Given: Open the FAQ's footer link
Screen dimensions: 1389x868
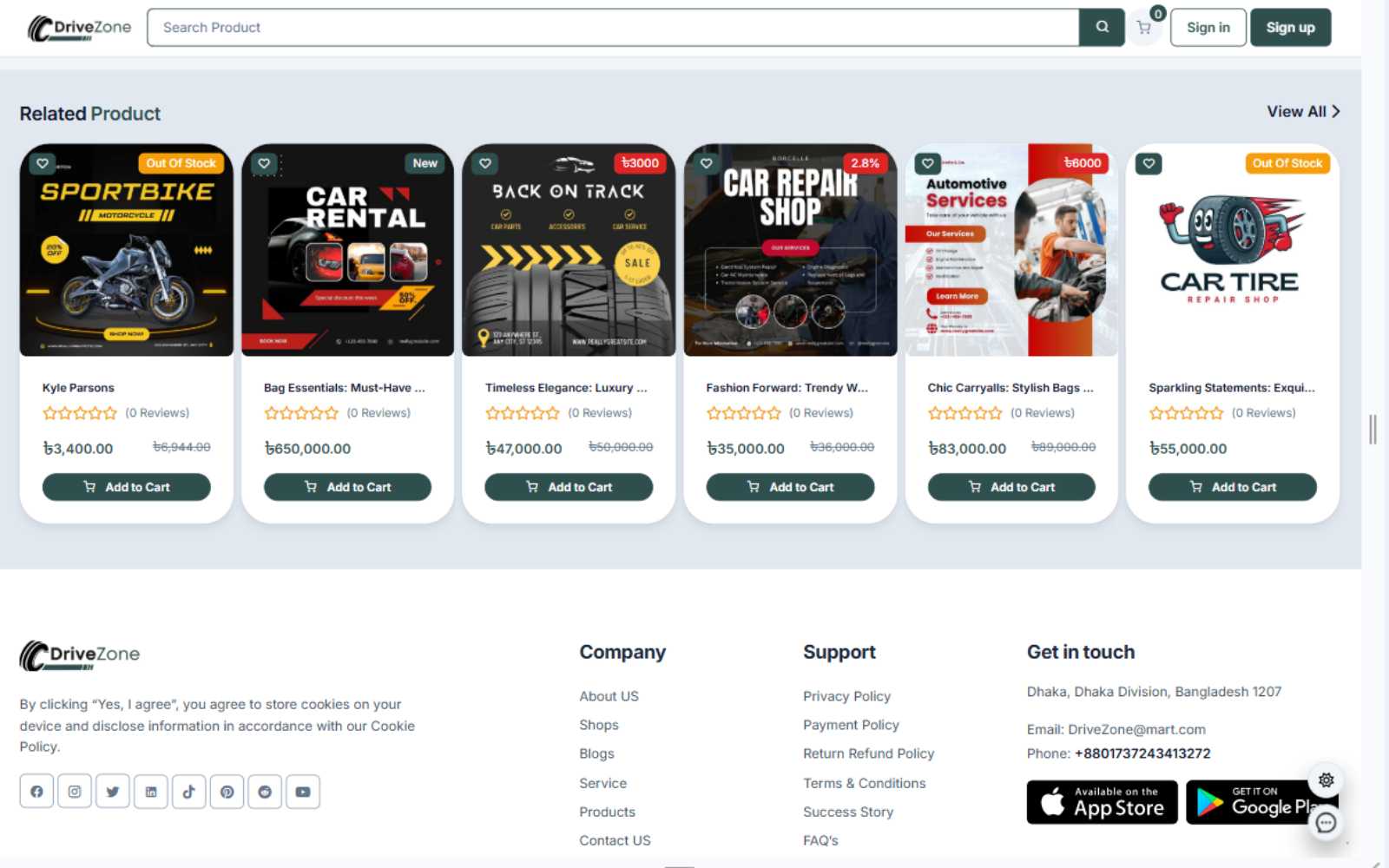Looking at the screenshot, I should click(x=820, y=840).
